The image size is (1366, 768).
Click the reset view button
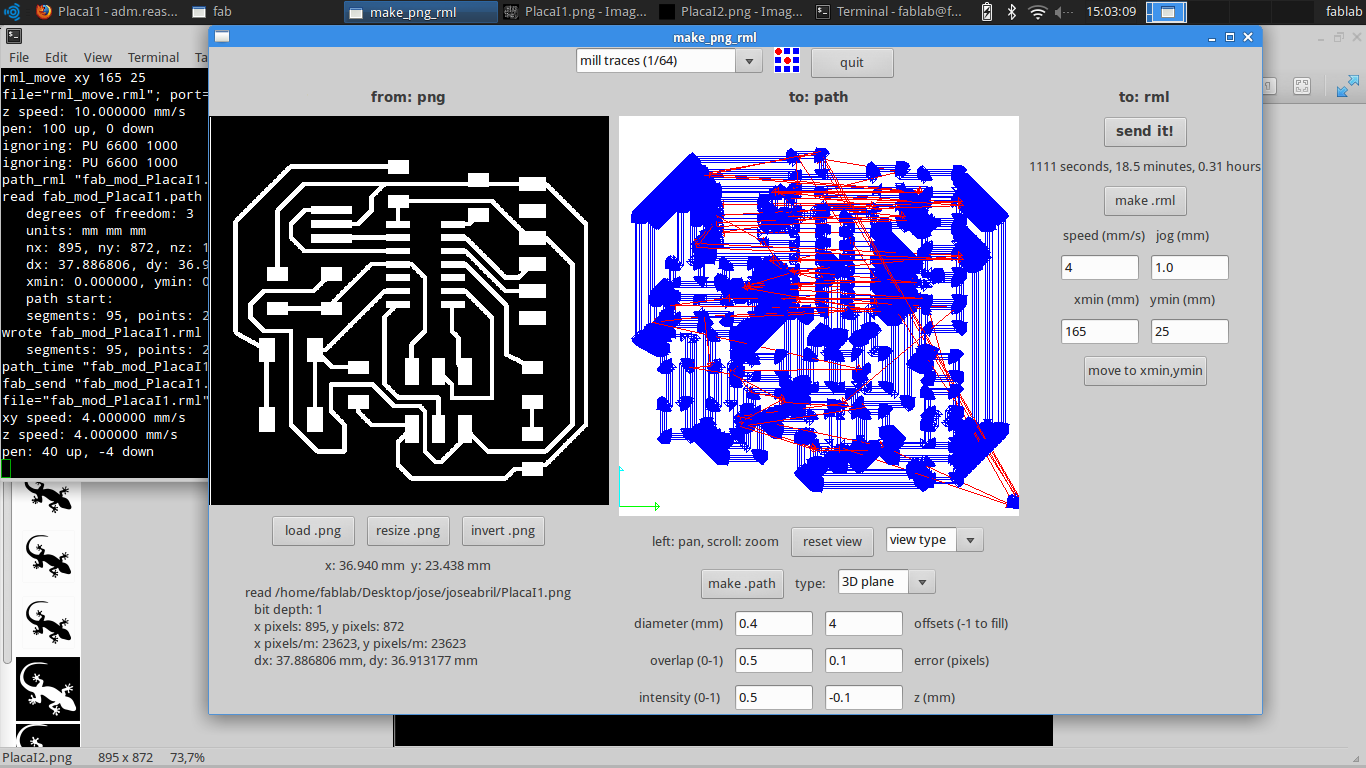pos(832,541)
